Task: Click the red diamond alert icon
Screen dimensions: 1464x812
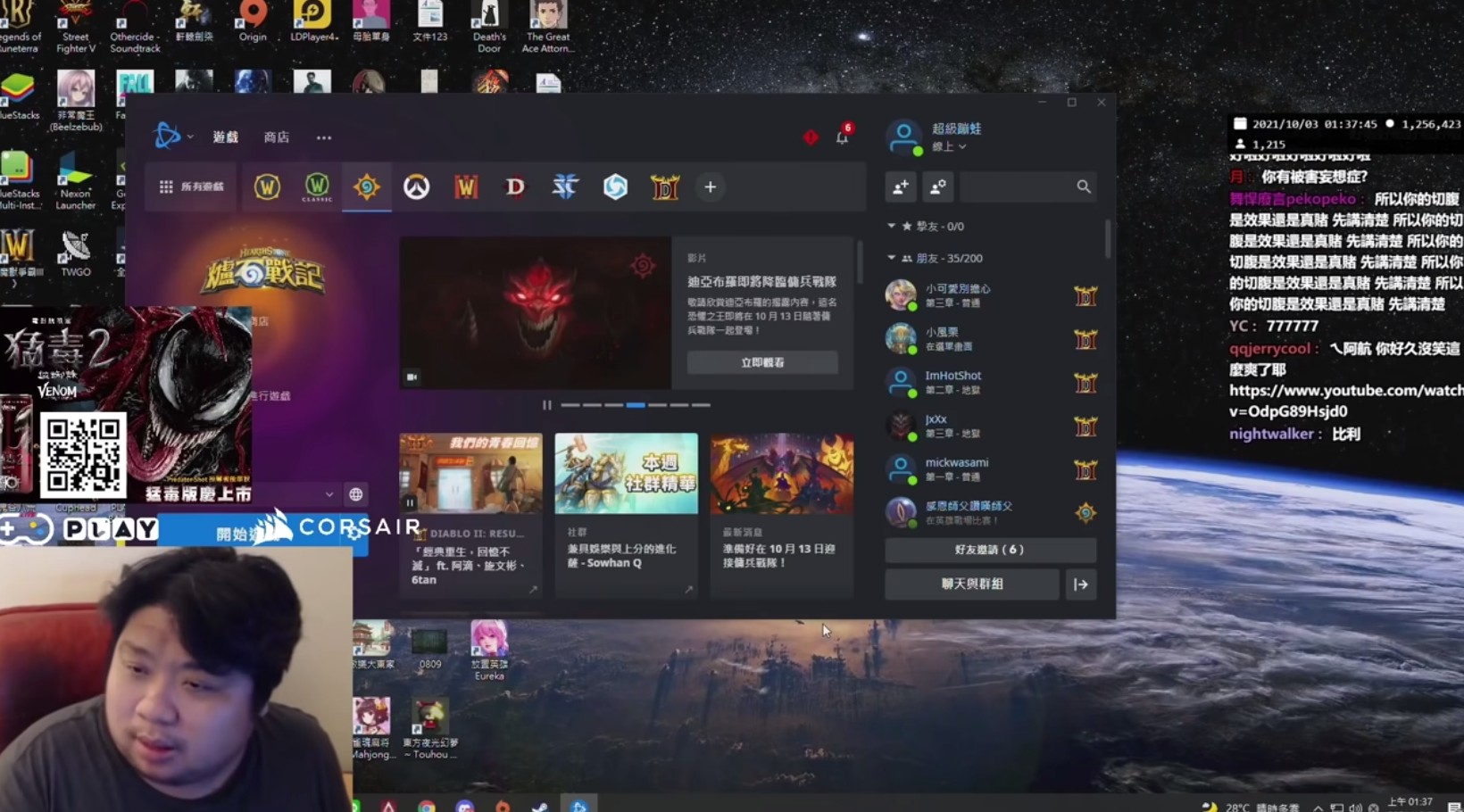Action: click(811, 137)
